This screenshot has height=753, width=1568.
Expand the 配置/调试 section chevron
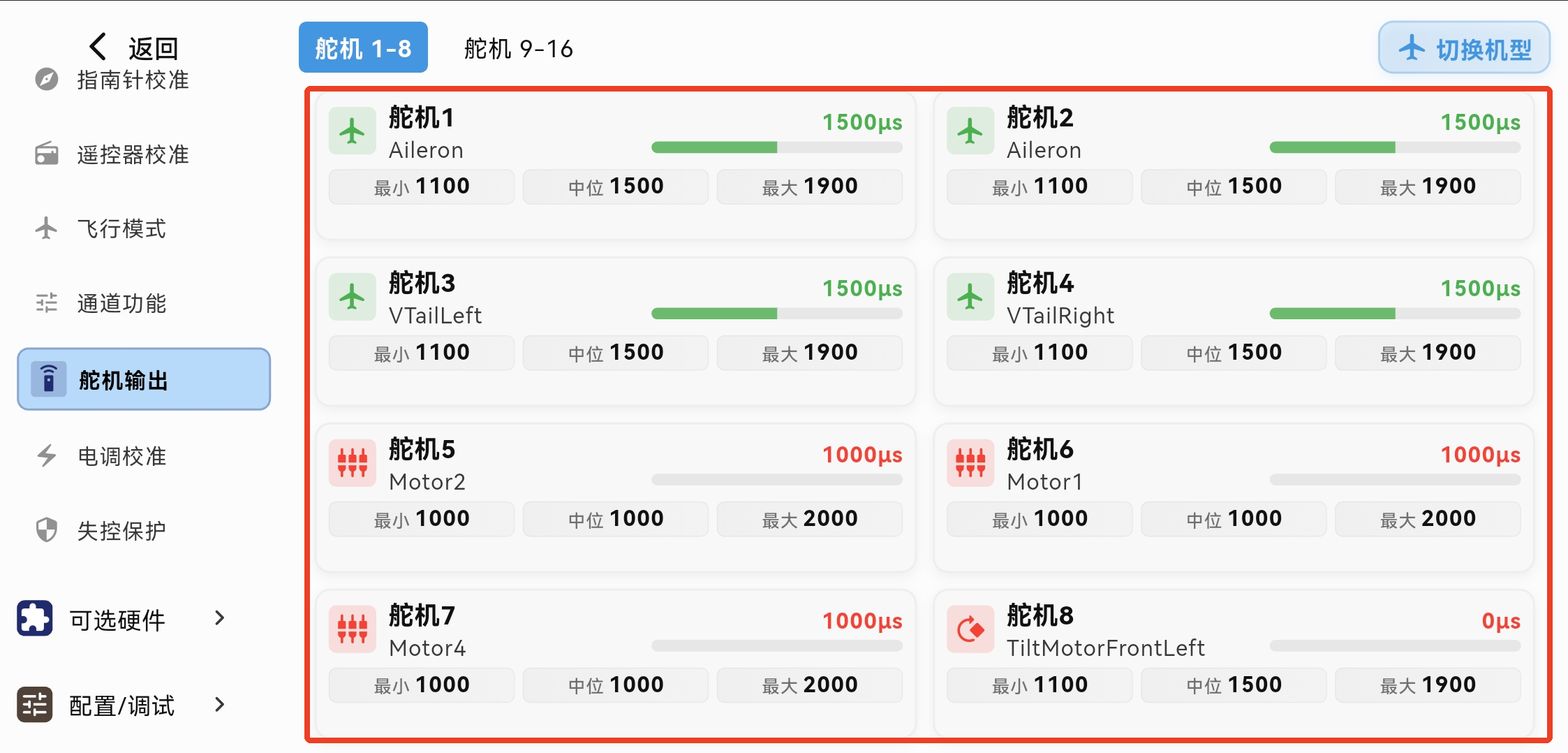(220, 704)
